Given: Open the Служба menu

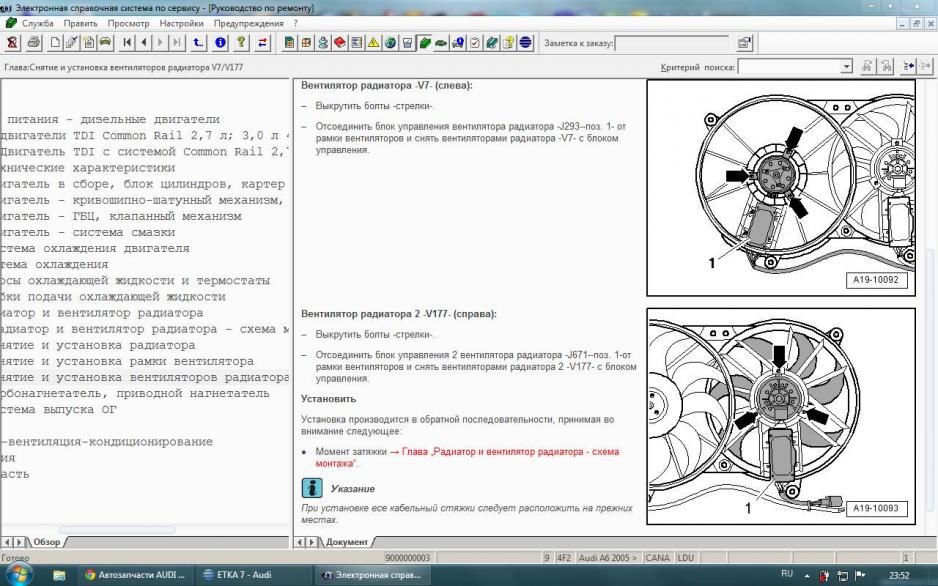Looking at the screenshot, I should click(38, 22).
